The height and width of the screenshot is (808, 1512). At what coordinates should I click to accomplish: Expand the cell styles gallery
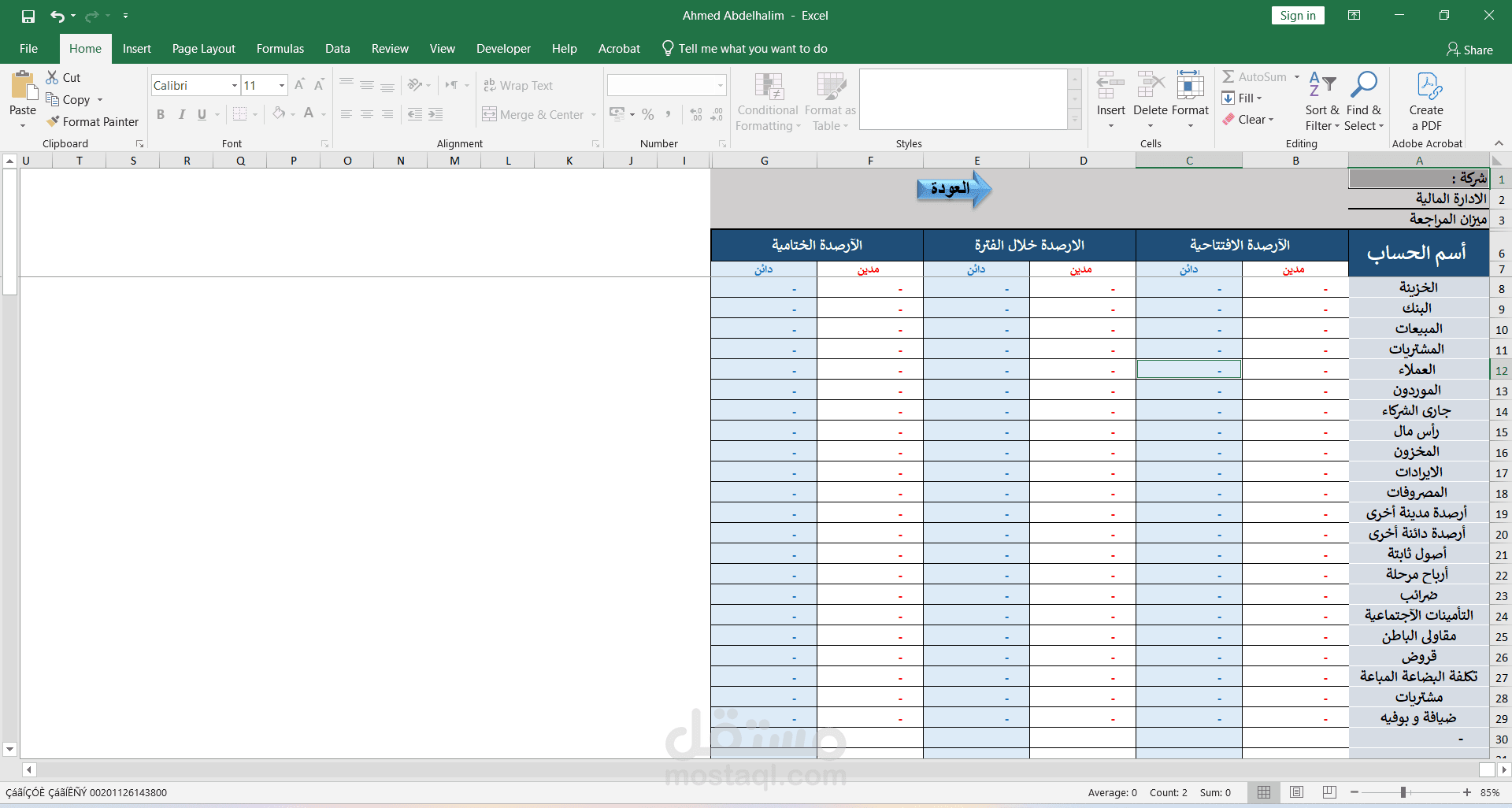coord(1074,120)
